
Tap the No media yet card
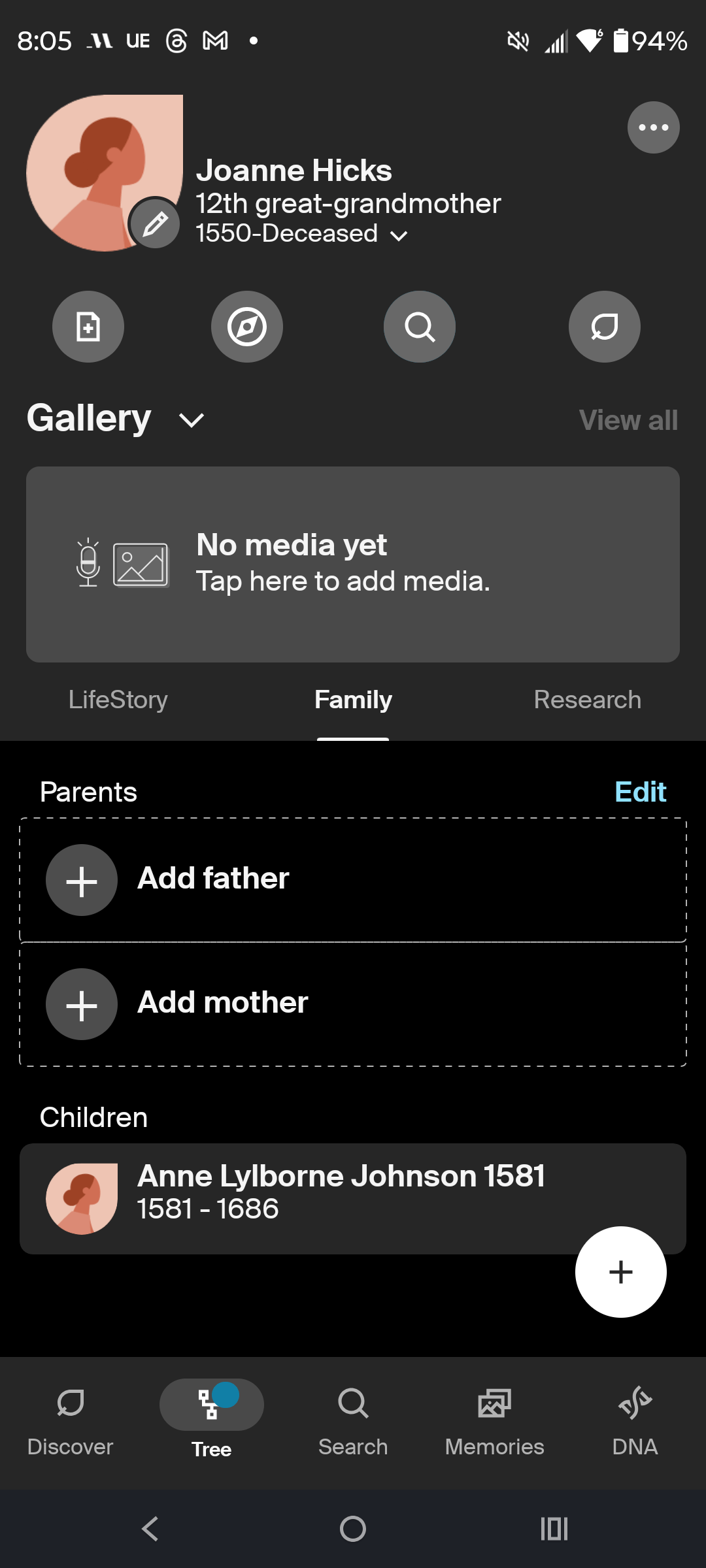click(353, 564)
